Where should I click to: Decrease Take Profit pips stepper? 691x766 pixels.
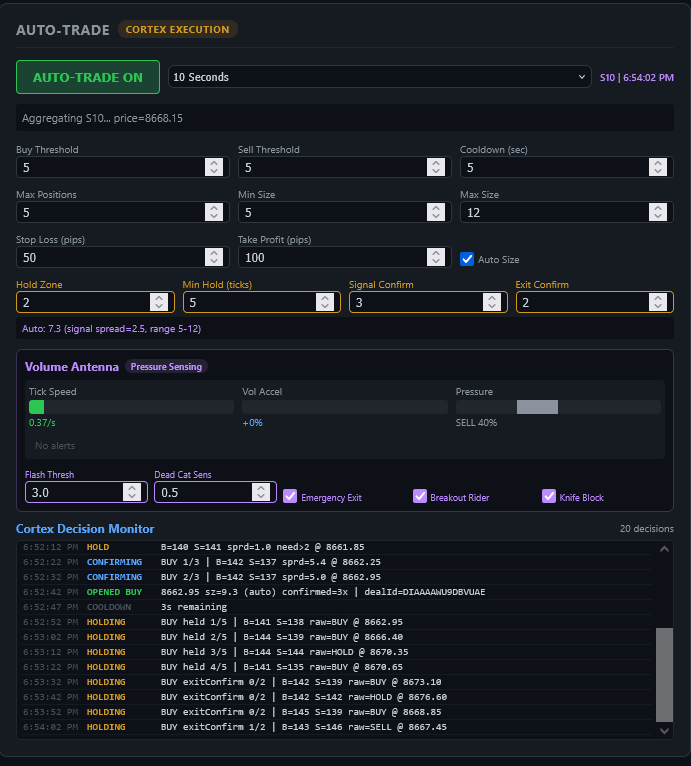(x=436, y=261)
